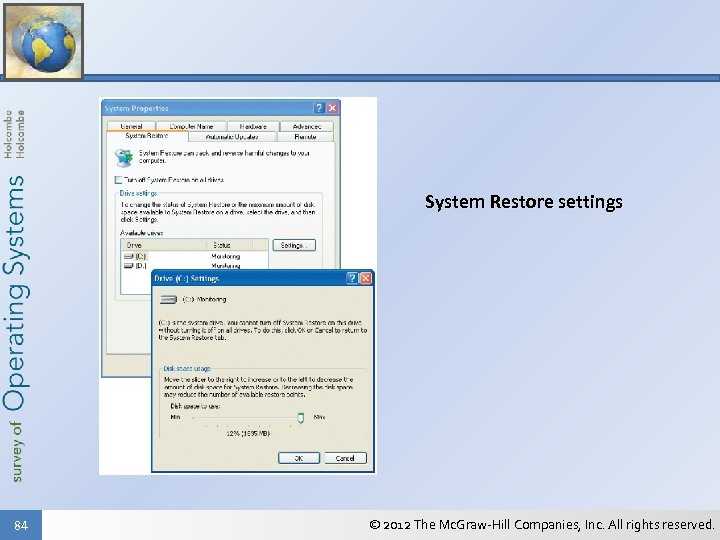Open the General tab in System Properties

pyautogui.click(x=131, y=126)
